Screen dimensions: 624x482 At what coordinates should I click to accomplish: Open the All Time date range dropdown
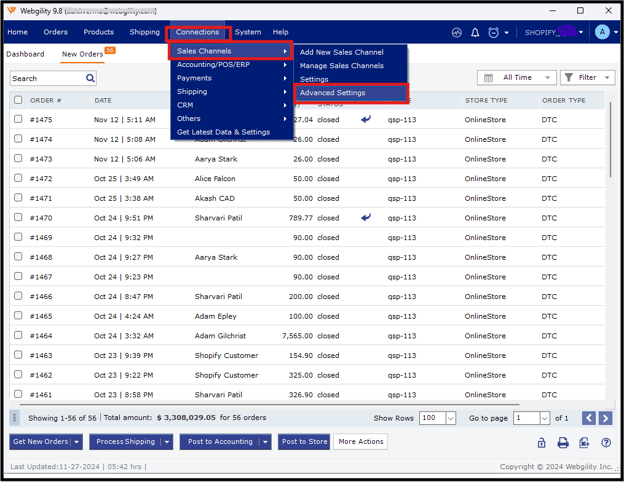click(517, 78)
